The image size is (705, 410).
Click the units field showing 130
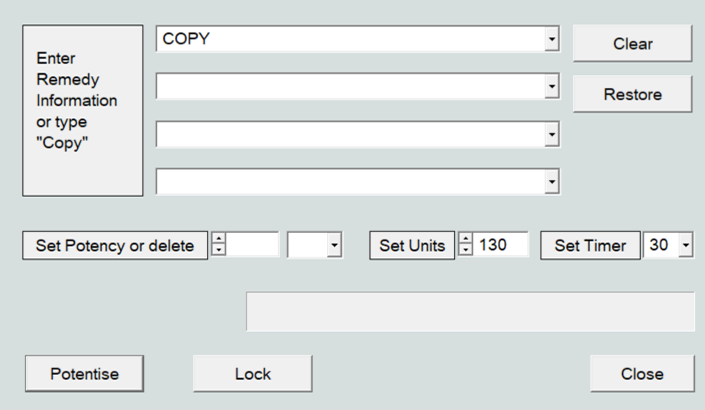click(x=501, y=245)
